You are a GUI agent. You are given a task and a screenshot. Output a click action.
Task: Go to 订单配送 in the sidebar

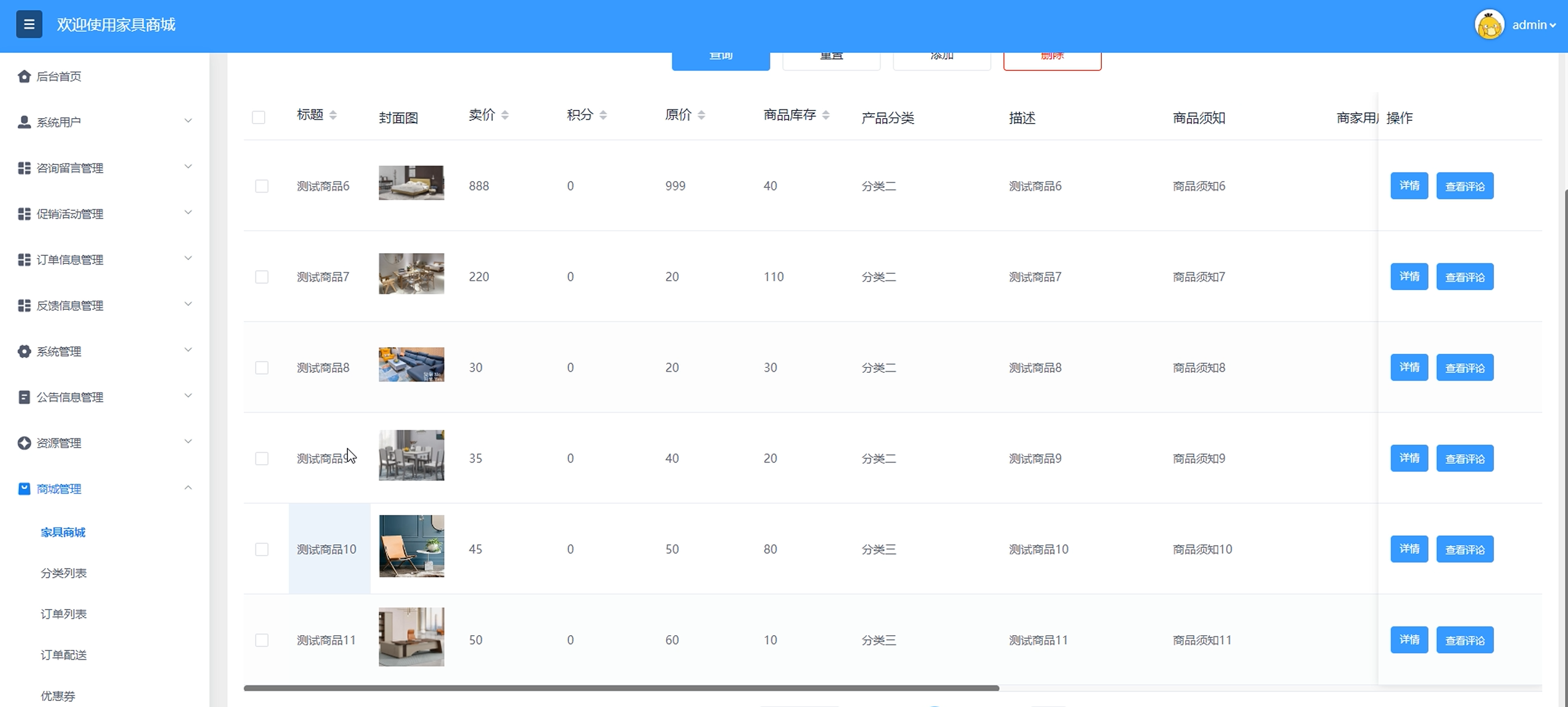[x=63, y=655]
